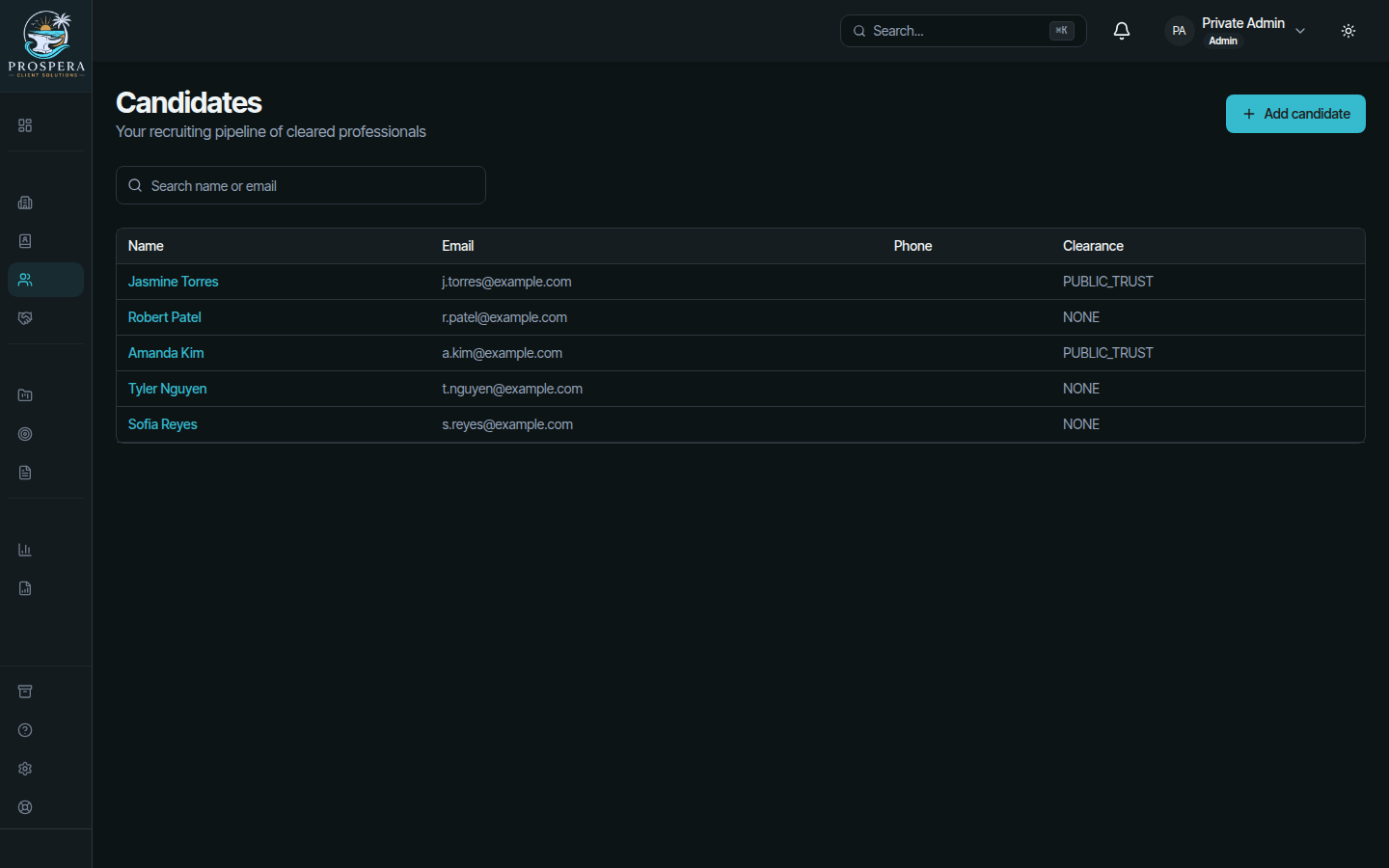Click PUBLIC_TRUST clearance in Jasmine Torres row
The height and width of the screenshot is (868, 1389).
click(x=1108, y=282)
